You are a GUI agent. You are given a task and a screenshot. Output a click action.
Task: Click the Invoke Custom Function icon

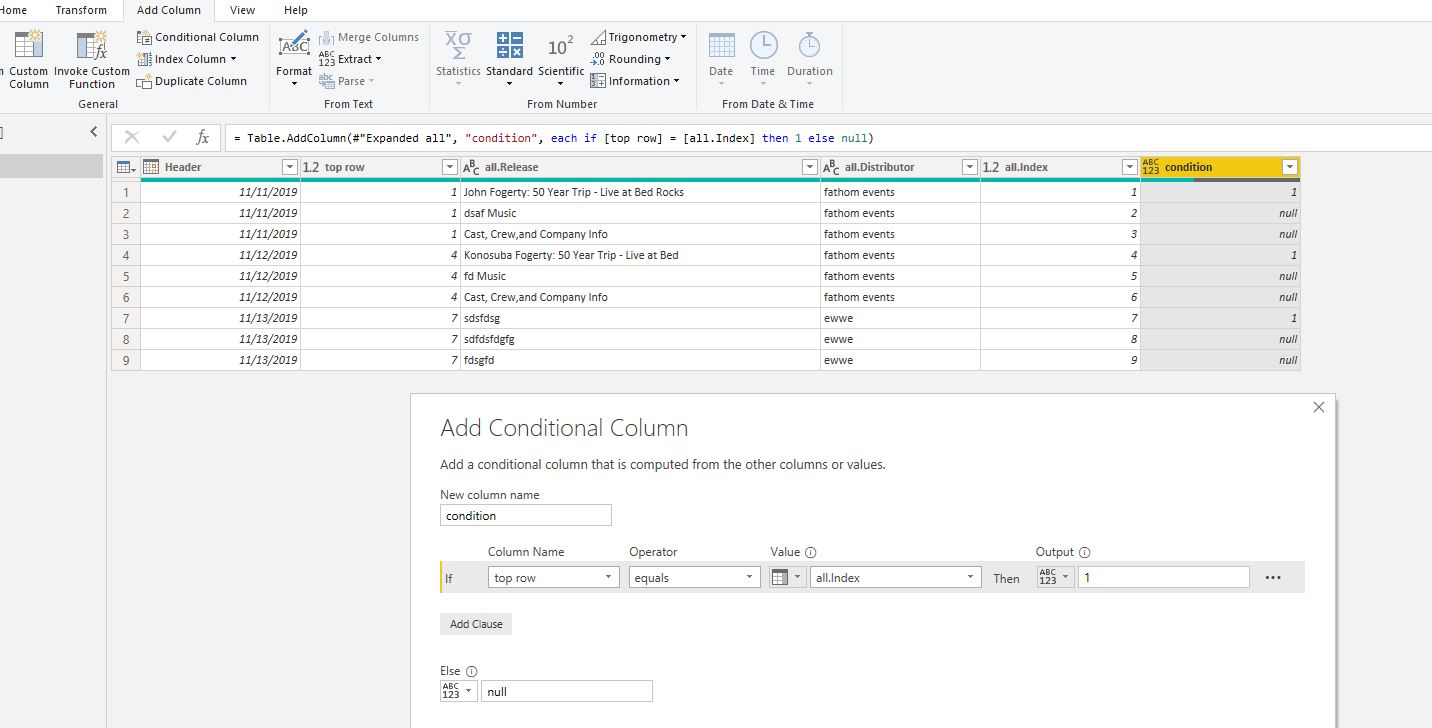pyautogui.click(x=92, y=45)
